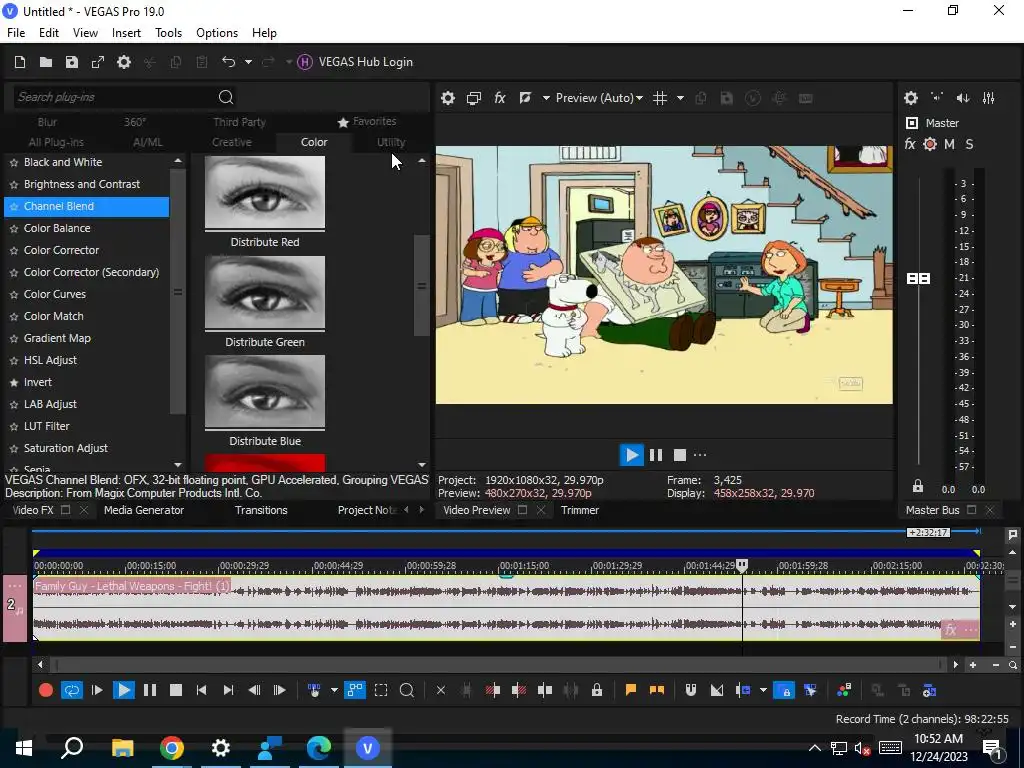The height and width of the screenshot is (768, 1024).
Task: Open Windows Start menu
Action: pos(24,748)
